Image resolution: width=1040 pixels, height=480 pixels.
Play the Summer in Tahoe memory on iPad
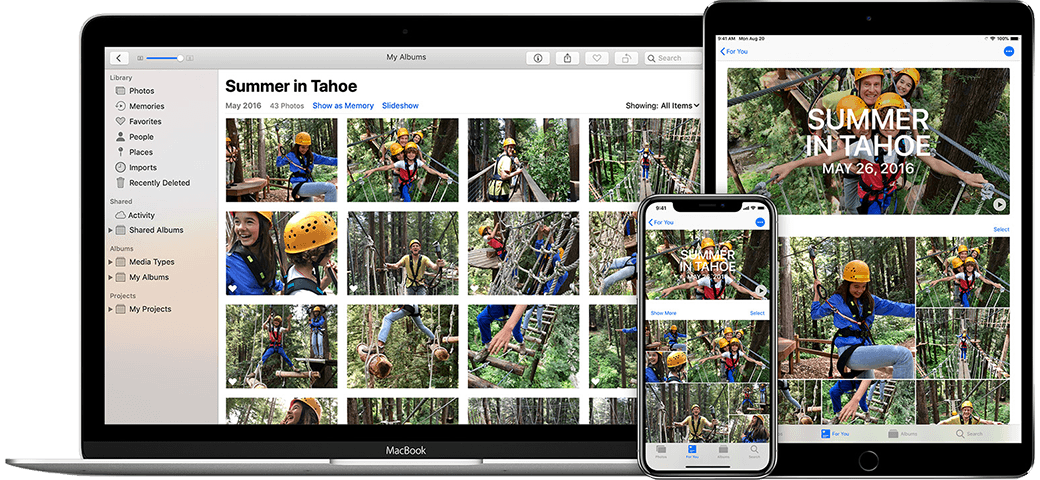pos(999,205)
